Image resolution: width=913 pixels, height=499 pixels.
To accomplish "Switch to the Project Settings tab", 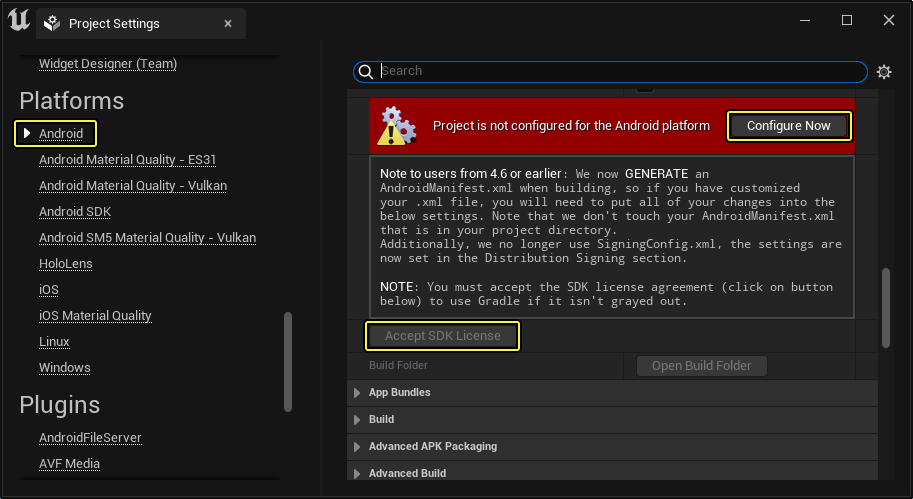I will tap(141, 23).
